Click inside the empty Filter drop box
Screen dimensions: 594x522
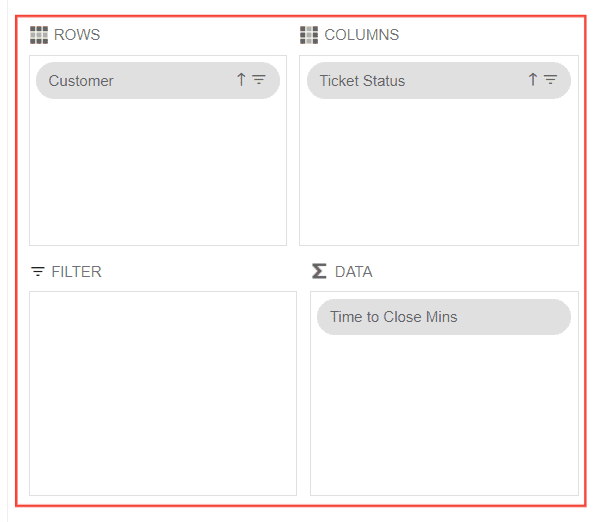163,394
